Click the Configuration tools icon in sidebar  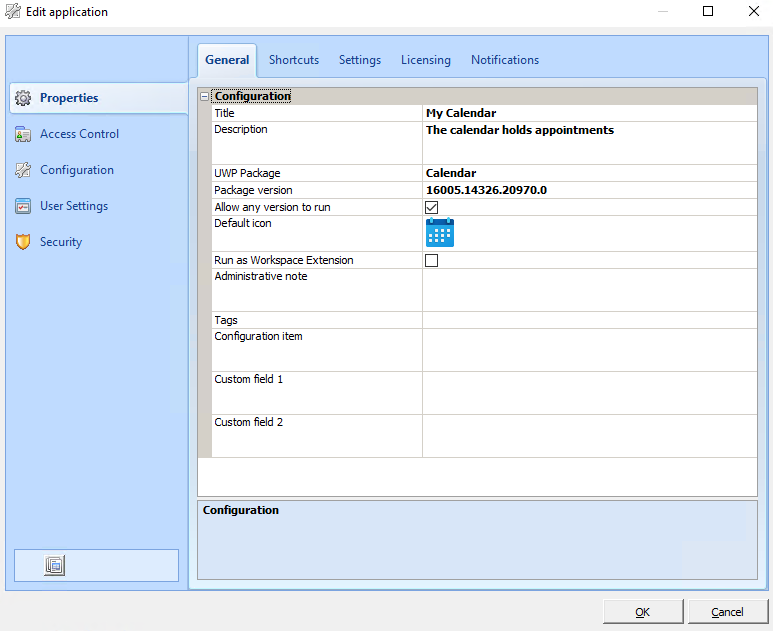[x=23, y=170]
